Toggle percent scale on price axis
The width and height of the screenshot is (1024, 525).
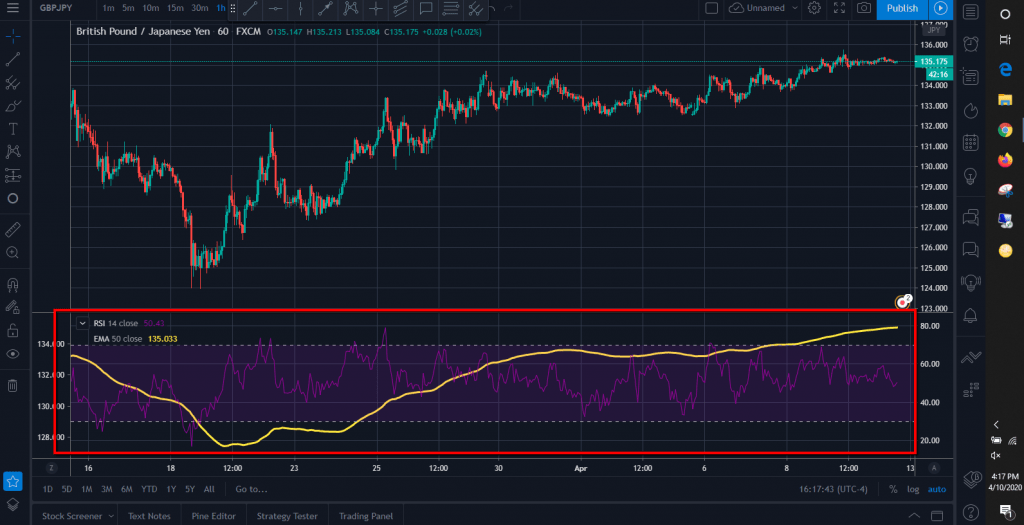891,489
